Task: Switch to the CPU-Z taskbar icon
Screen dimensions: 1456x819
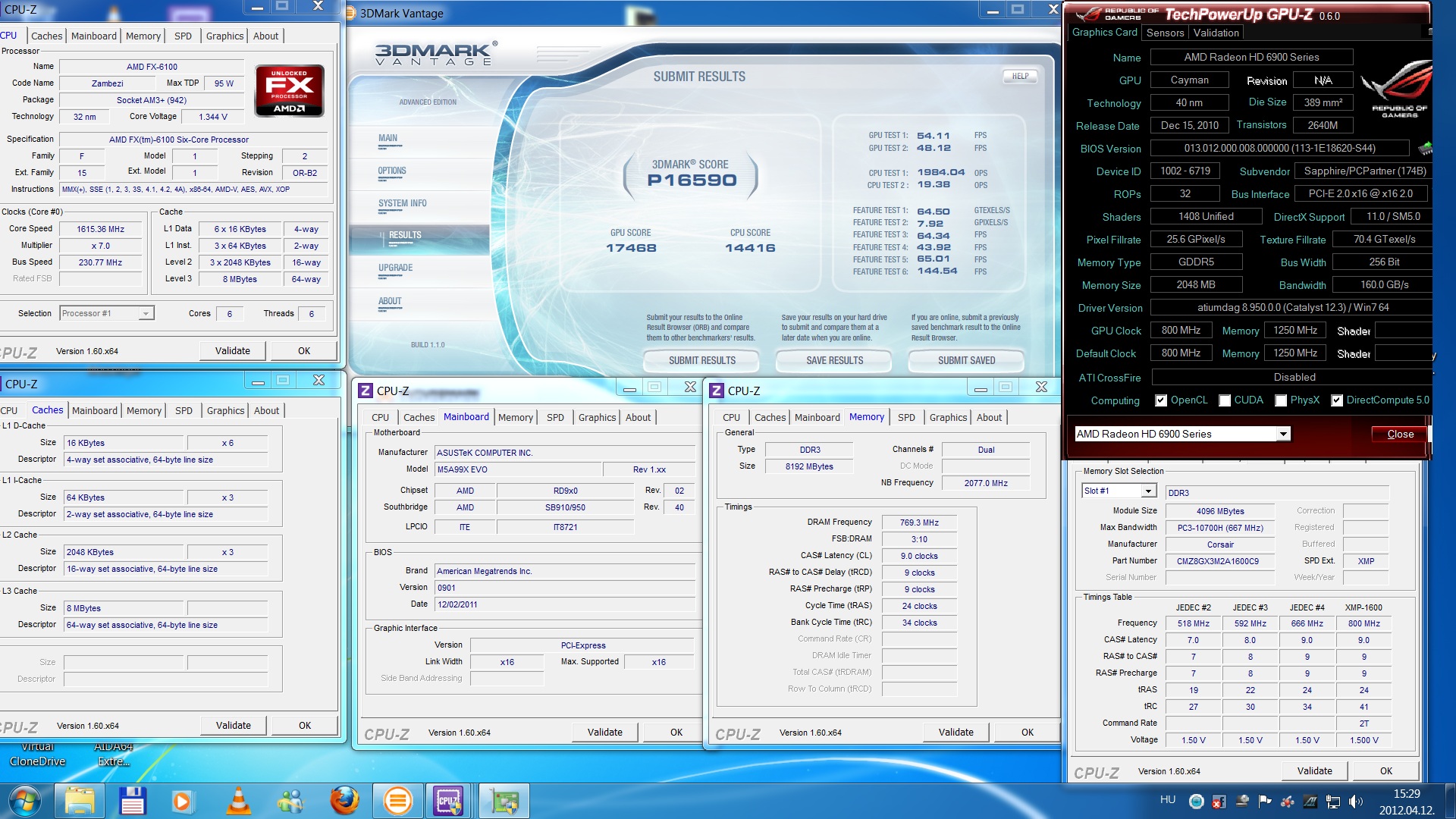Action: (x=448, y=801)
